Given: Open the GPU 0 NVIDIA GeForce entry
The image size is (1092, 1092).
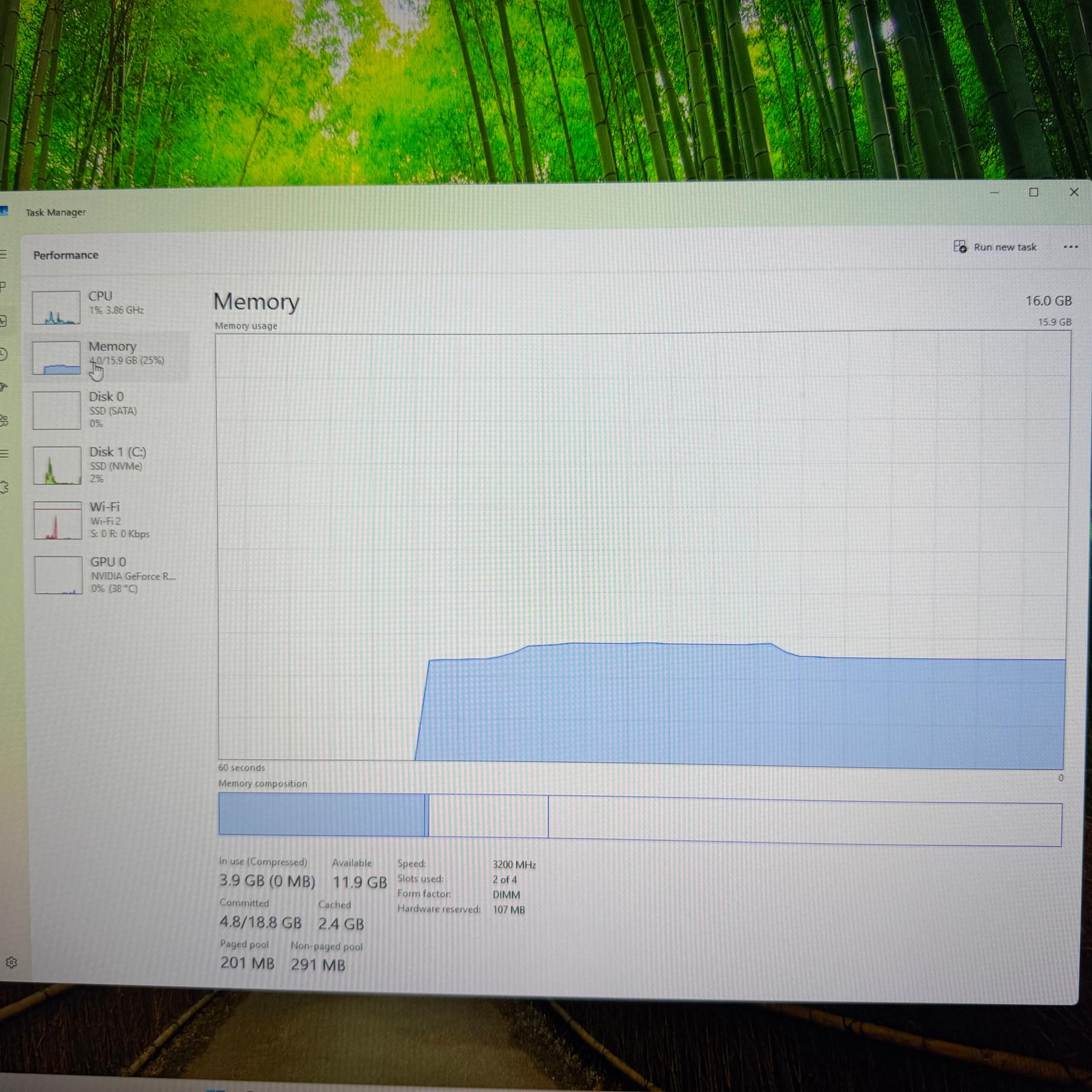Looking at the screenshot, I should (109, 575).
